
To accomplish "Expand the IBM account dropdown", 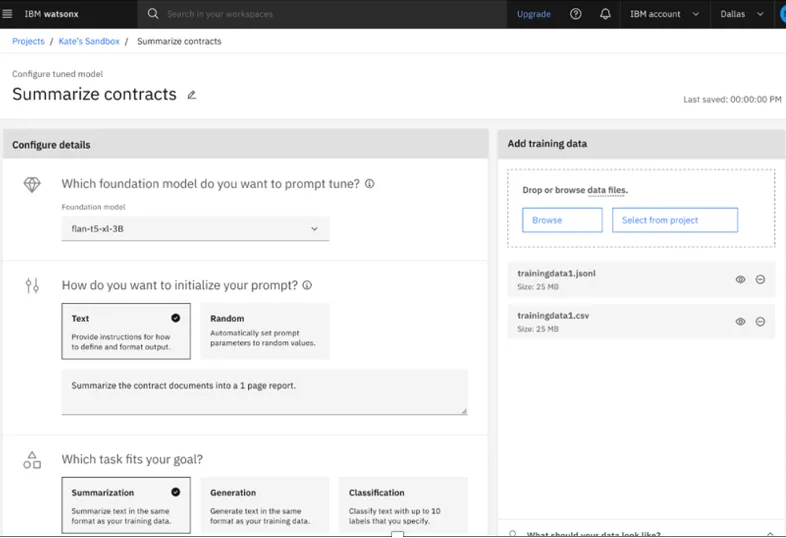I will (x=664, y=14).
